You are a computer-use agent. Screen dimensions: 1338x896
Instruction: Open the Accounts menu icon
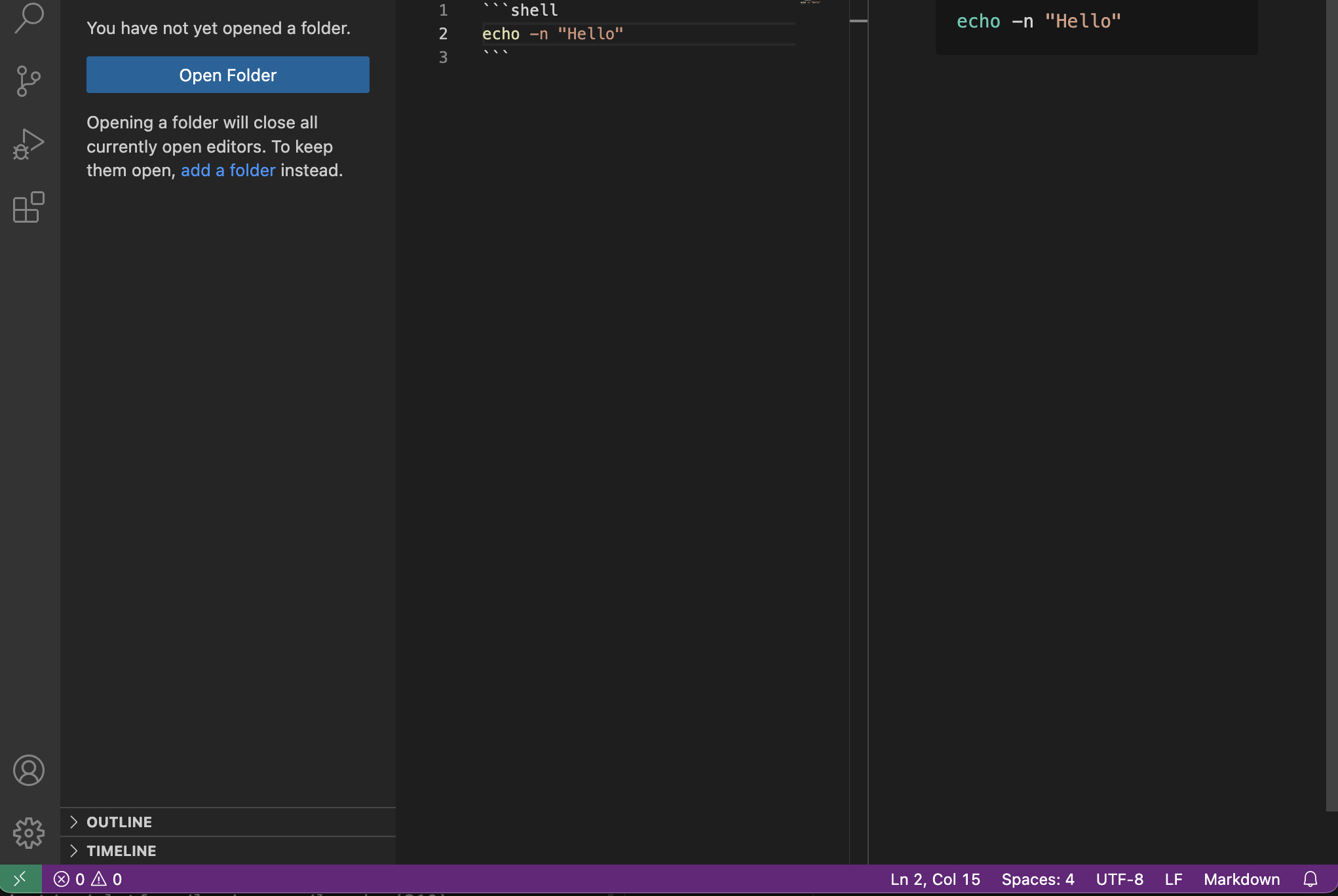pyautogui.click(x=29, y=770)
